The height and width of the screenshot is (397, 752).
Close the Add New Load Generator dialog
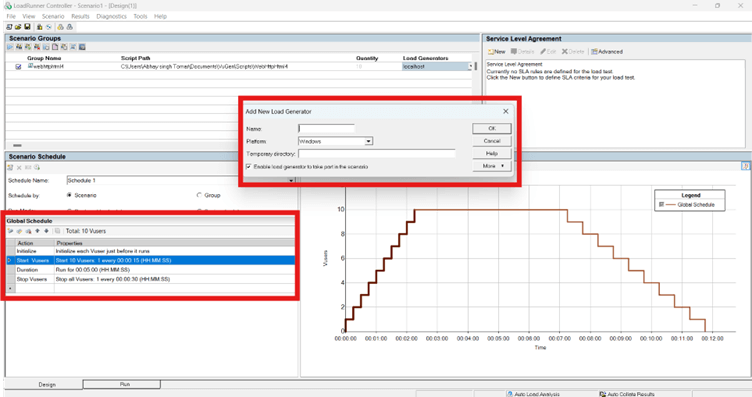click(x=505, y=111)
